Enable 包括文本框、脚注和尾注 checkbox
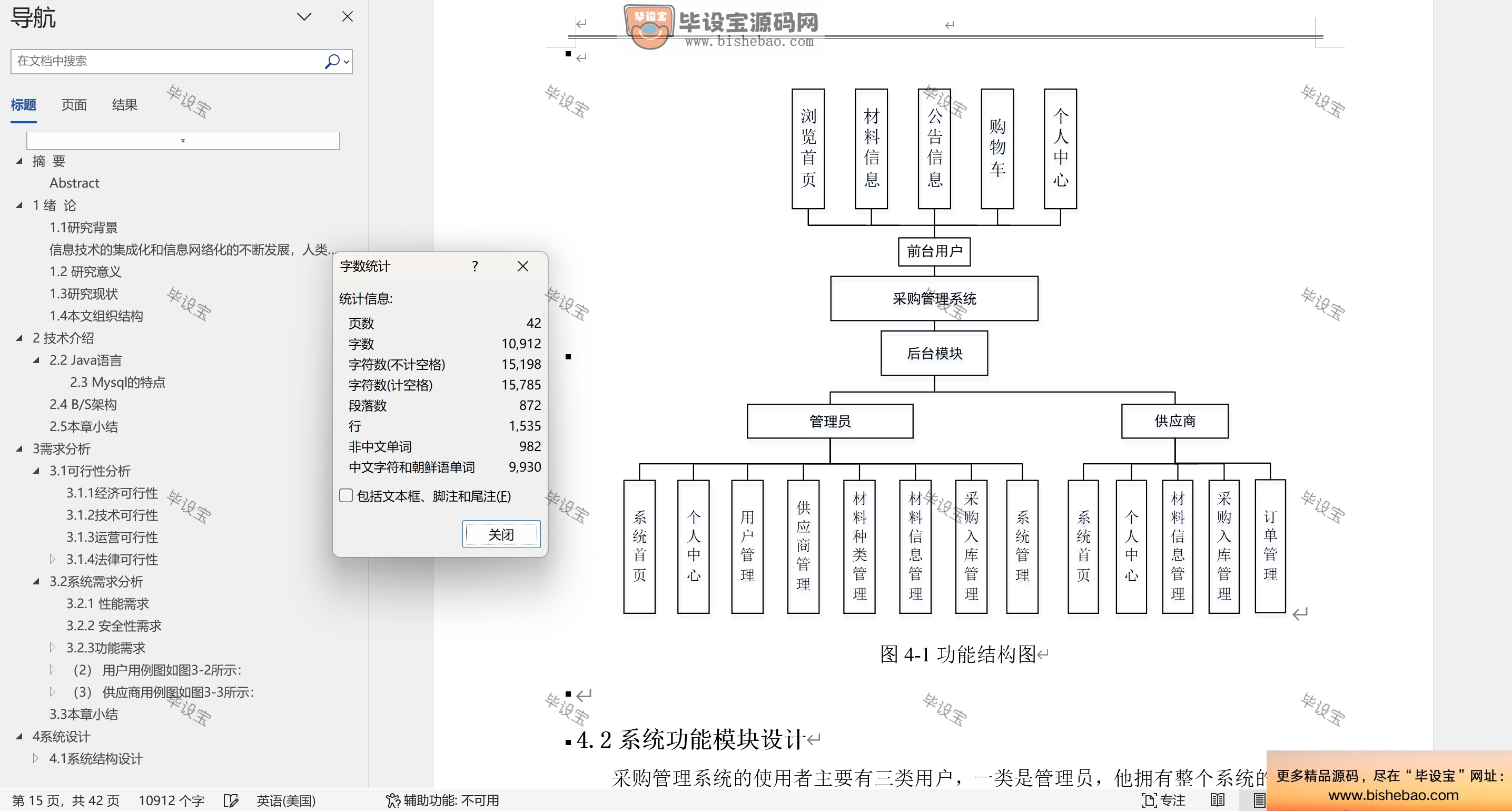The width and height of the screenshot is (1512, 811). [x=347, y=496]
